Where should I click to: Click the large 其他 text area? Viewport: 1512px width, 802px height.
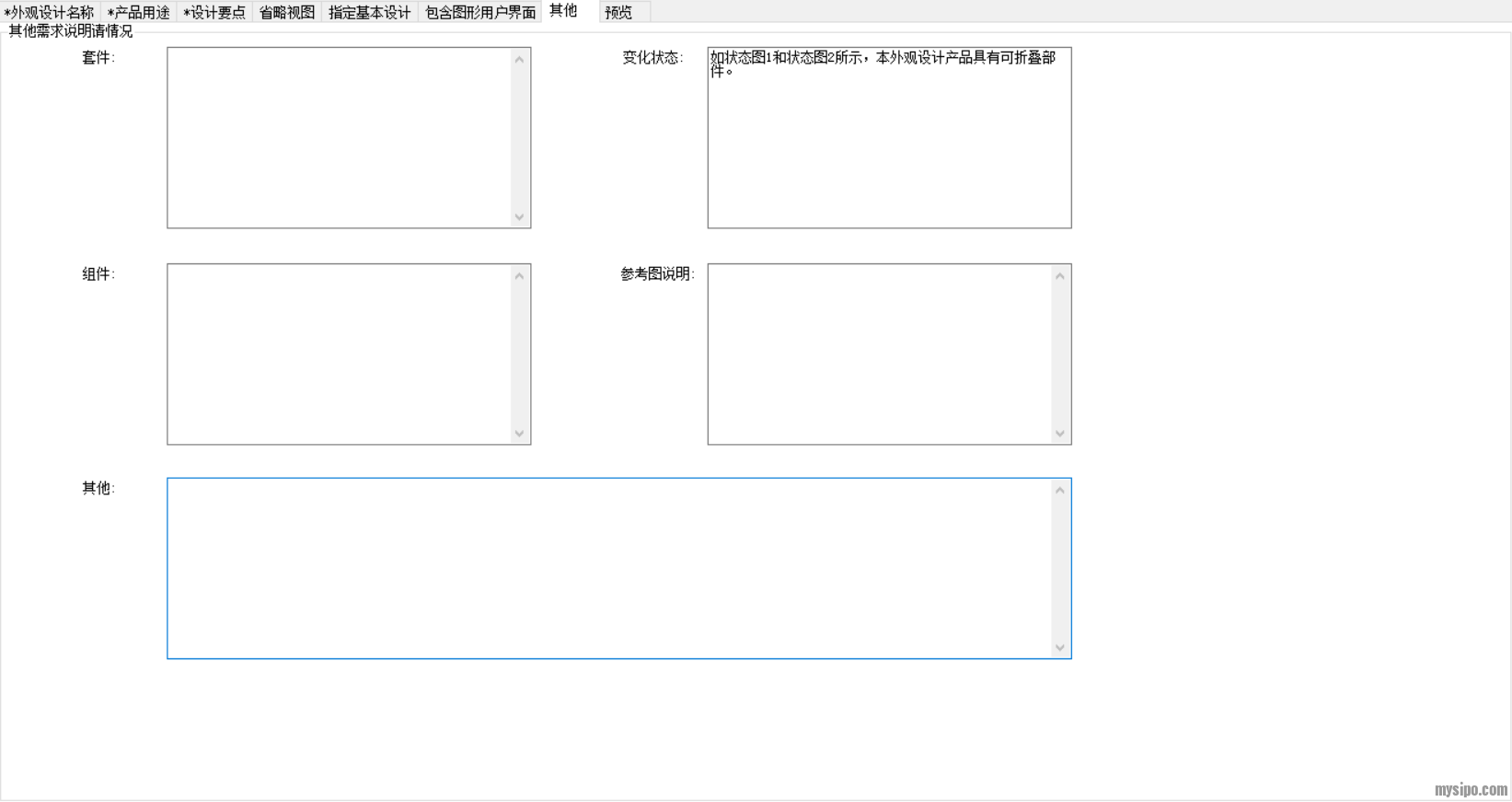coord(607,568)
